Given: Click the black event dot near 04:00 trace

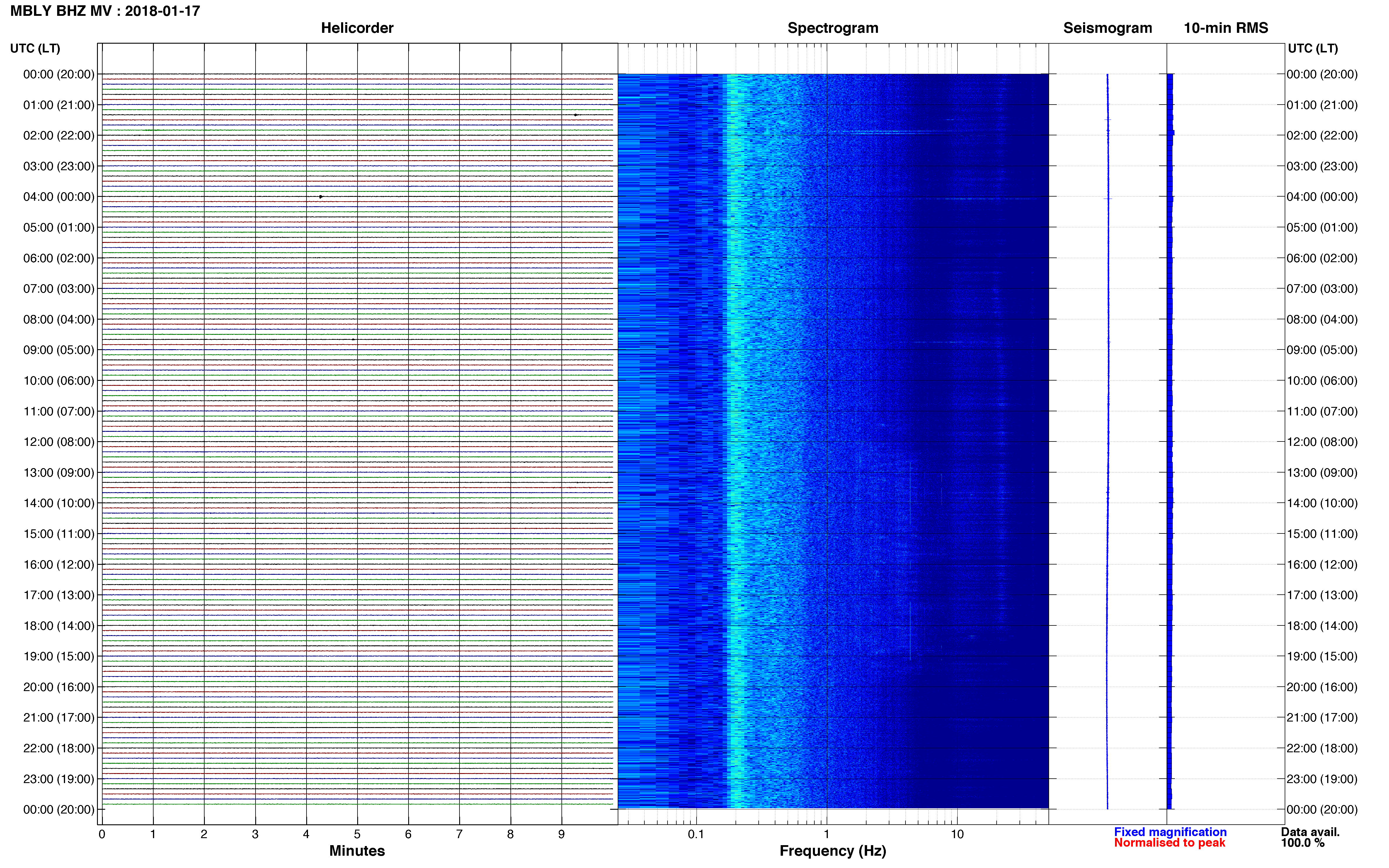Looking at the screenshot, I should pos(320,197).
